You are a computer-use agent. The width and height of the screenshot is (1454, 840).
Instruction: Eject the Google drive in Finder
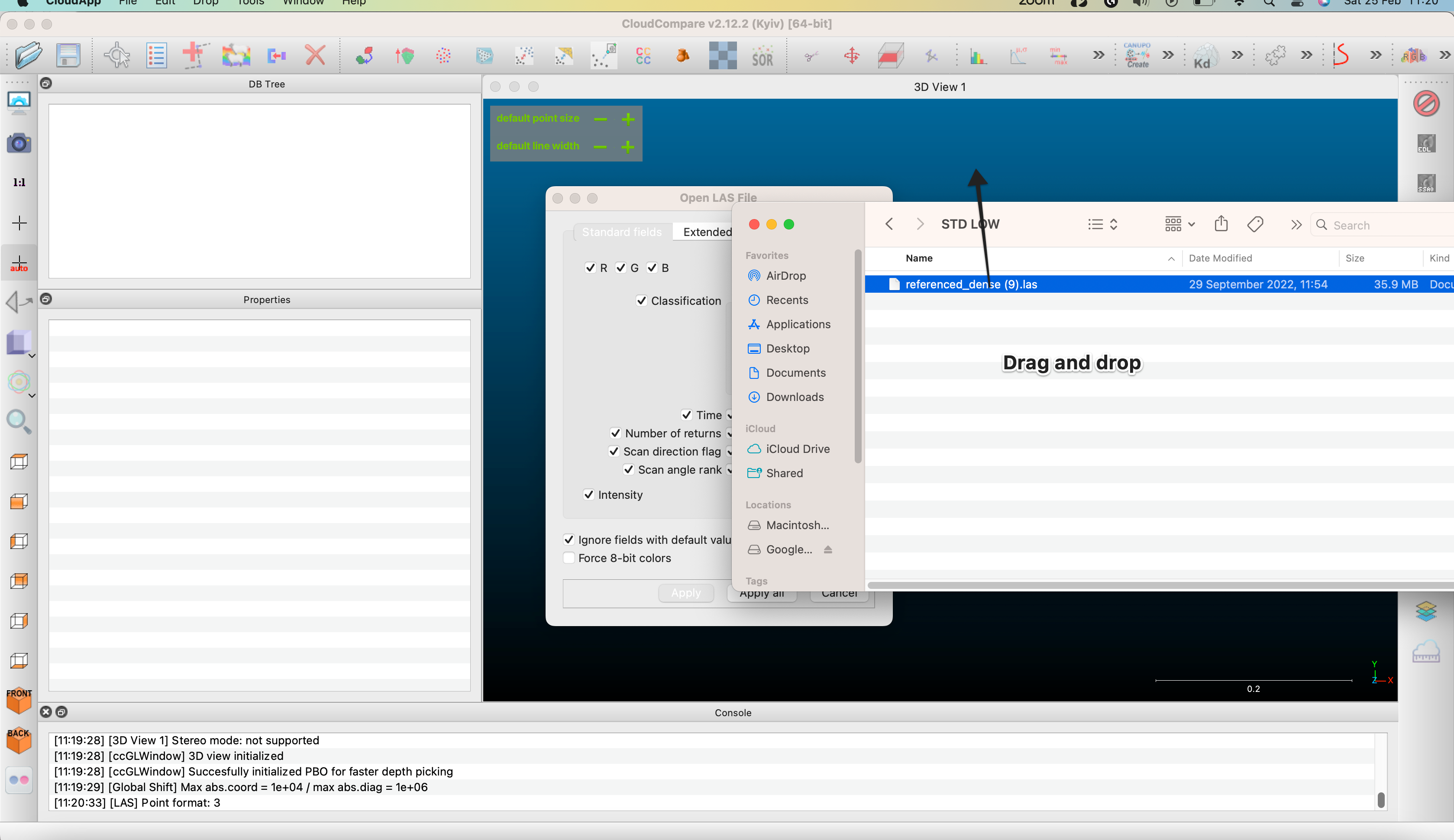[x=827, y=549]
